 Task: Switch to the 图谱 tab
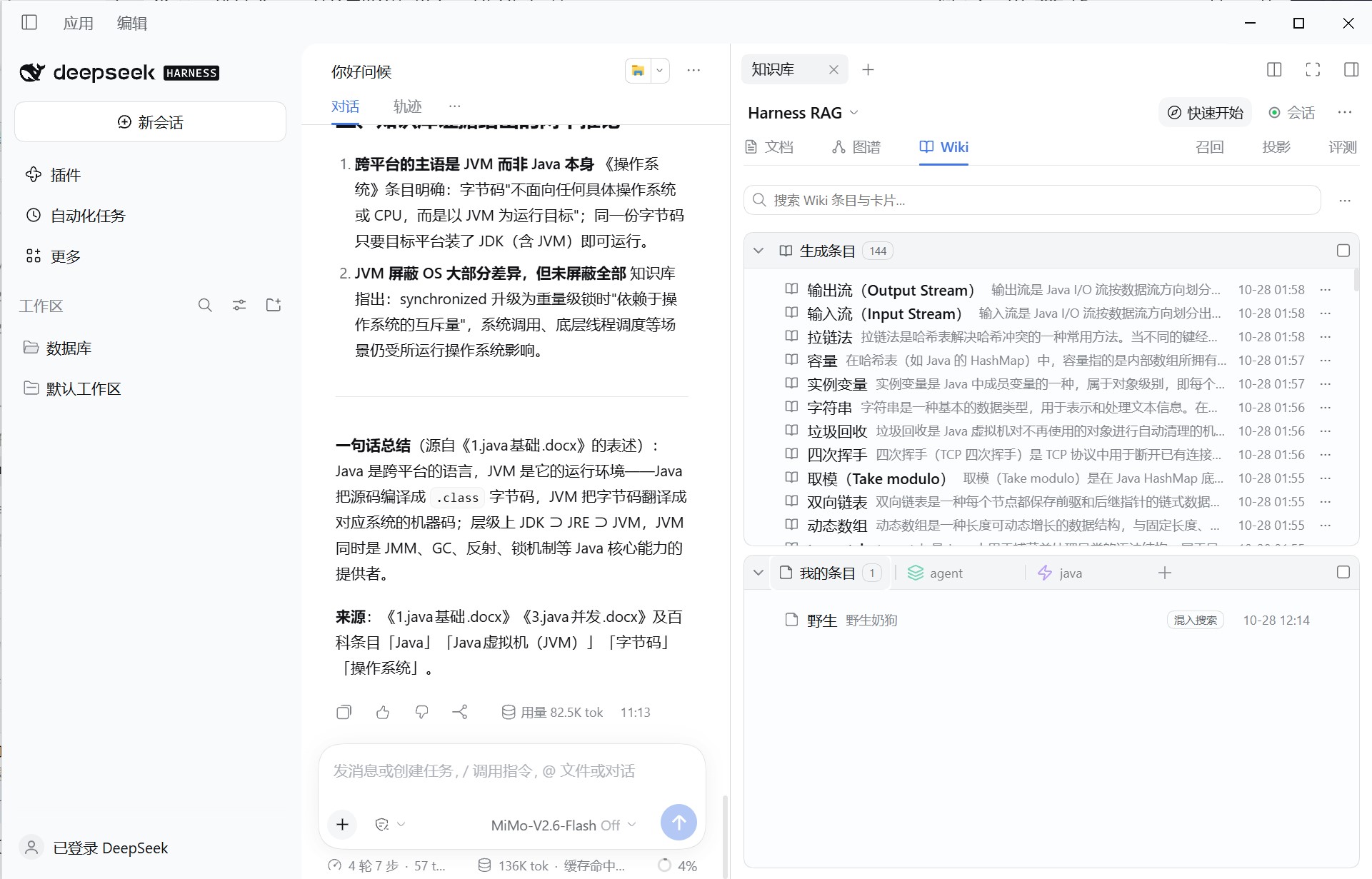coord(856,147)
